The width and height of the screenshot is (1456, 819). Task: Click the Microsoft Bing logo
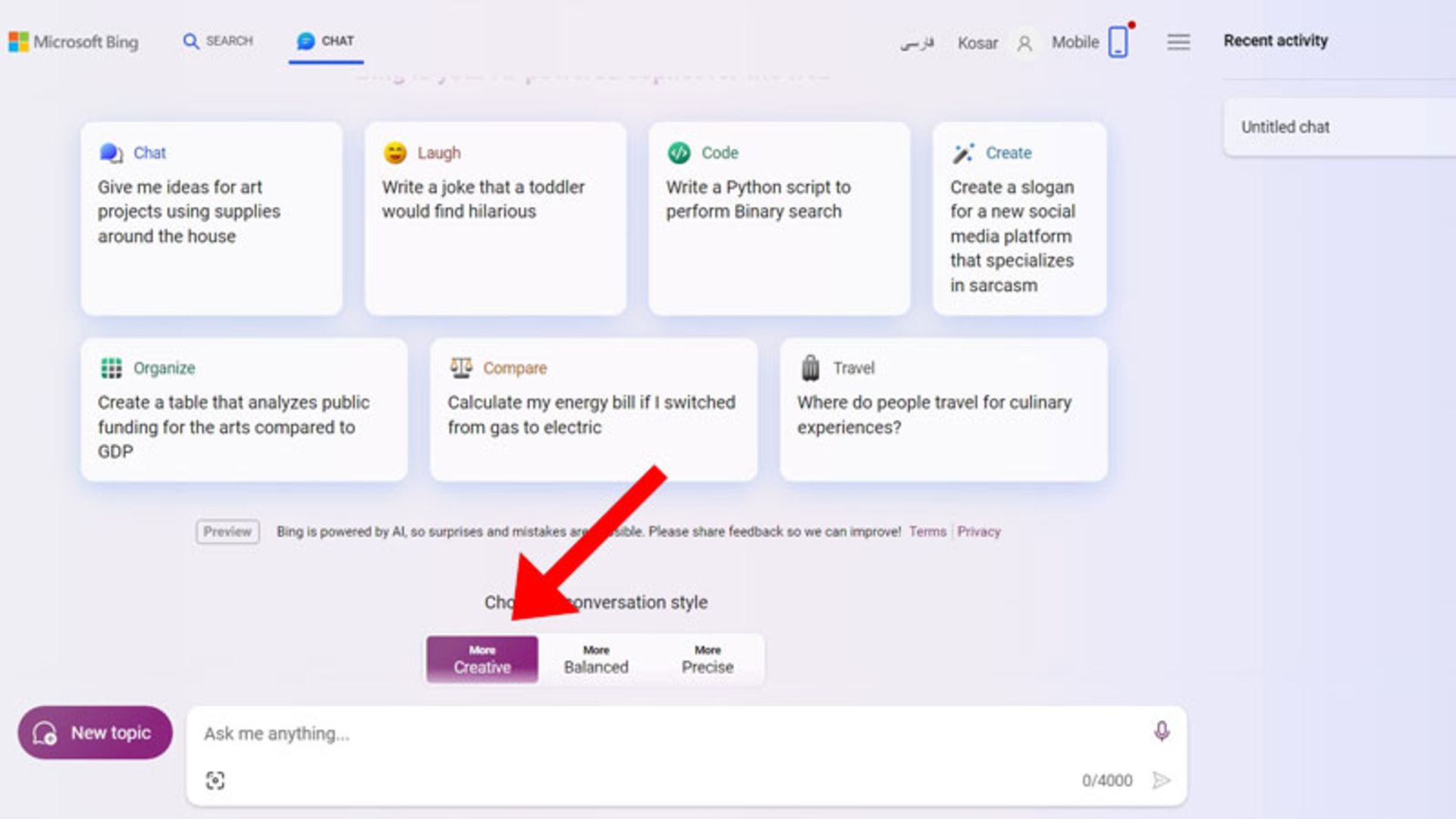[x=74, y=42]
